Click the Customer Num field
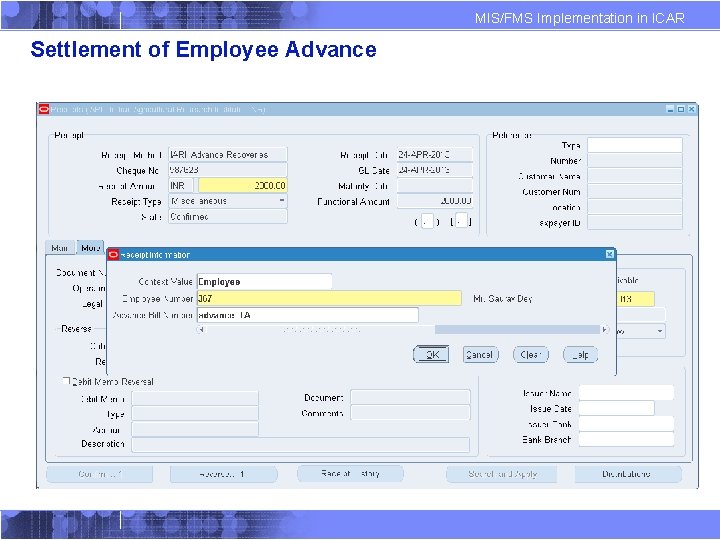This screenshot has height=540, width=720. 635,191
